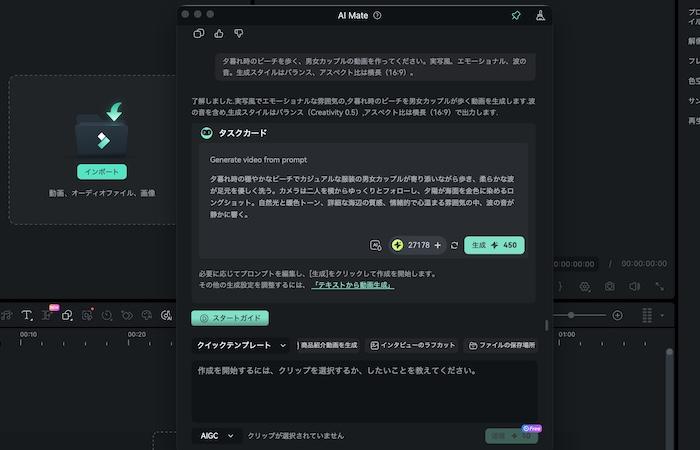The width and height of the screenshot is (700, 450).
Task: Click the keyframe diamond tool in toolbar
Action: pos(127,315)
